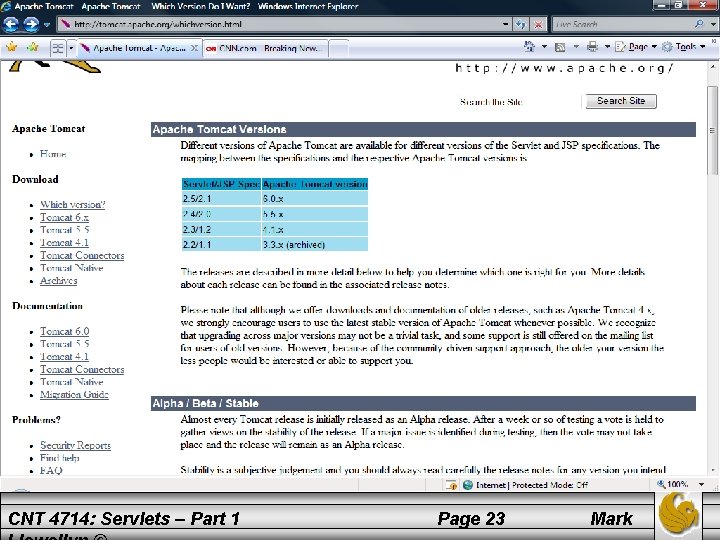Open Tomcat Native under Download
Viewport: 720px width, 540px height.
point(71,268)
